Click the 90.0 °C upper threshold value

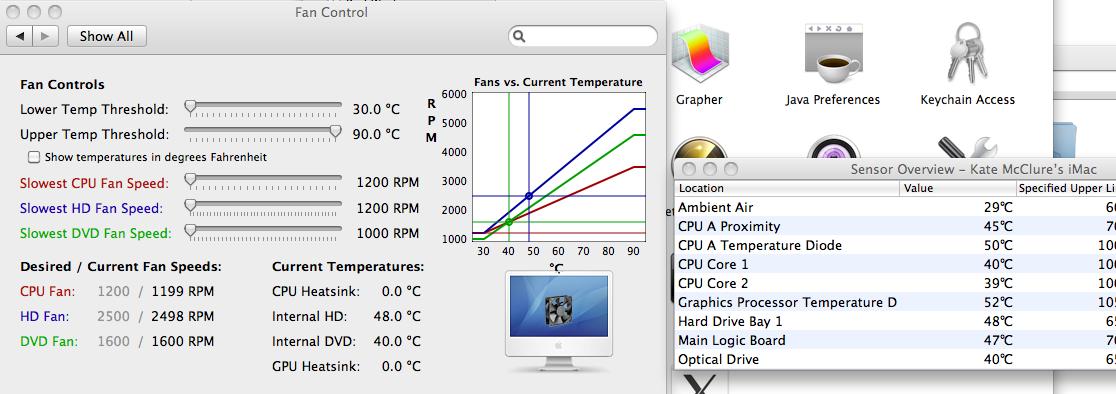377,134
